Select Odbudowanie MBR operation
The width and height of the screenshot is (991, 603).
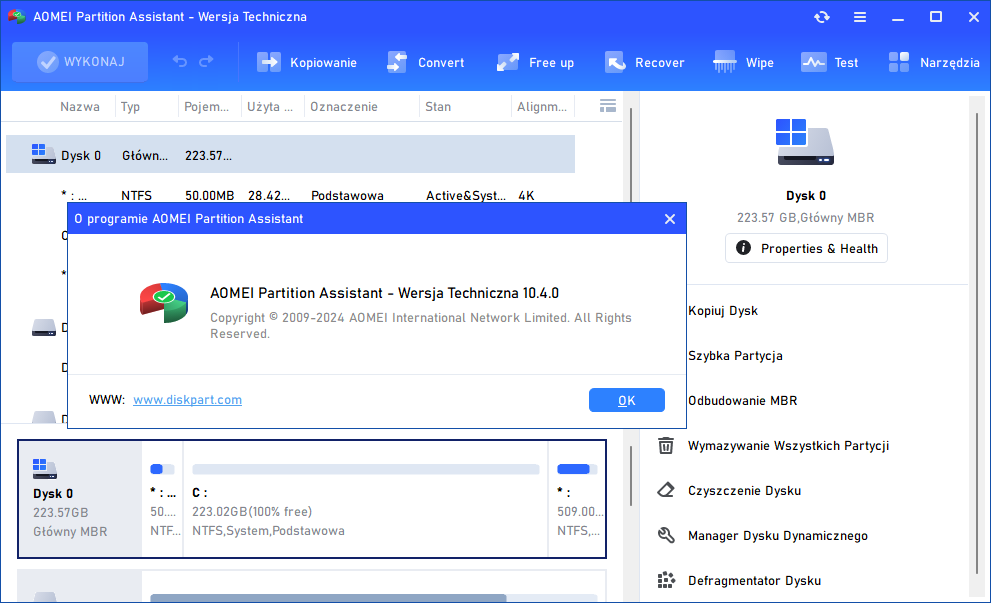(x=743, y=400)
